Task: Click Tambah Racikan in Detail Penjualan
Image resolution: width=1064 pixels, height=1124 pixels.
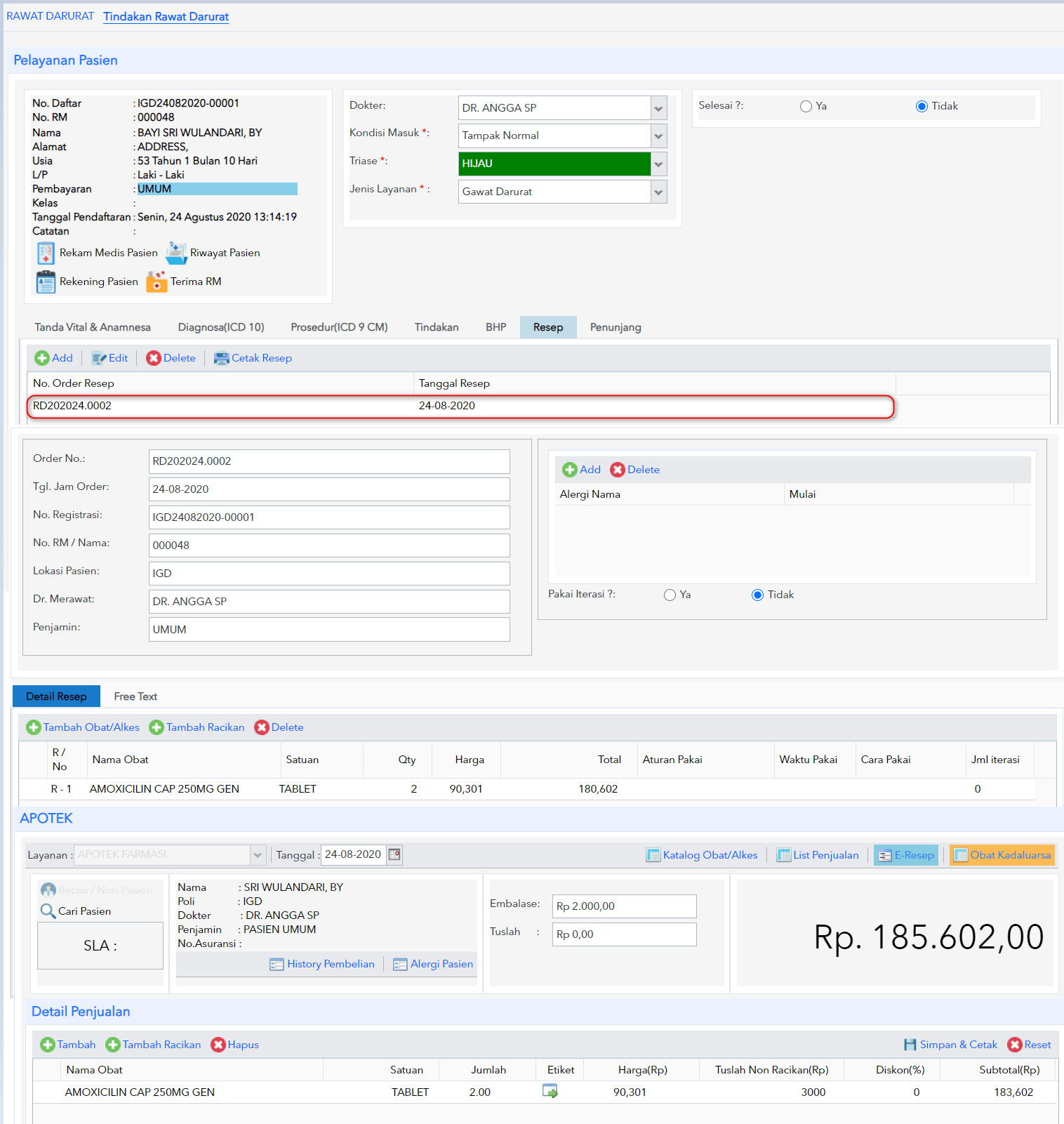Action: 153,1045
